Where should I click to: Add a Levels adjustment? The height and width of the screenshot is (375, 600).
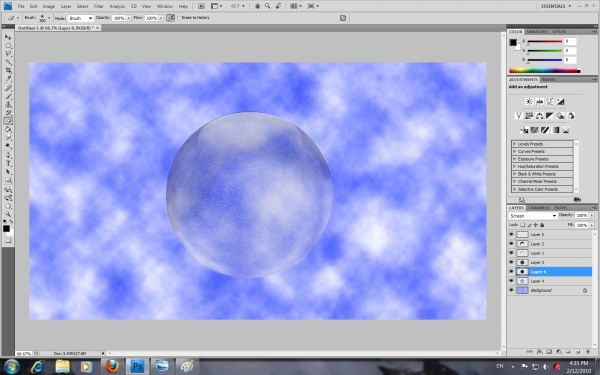[x=540, y=101]
